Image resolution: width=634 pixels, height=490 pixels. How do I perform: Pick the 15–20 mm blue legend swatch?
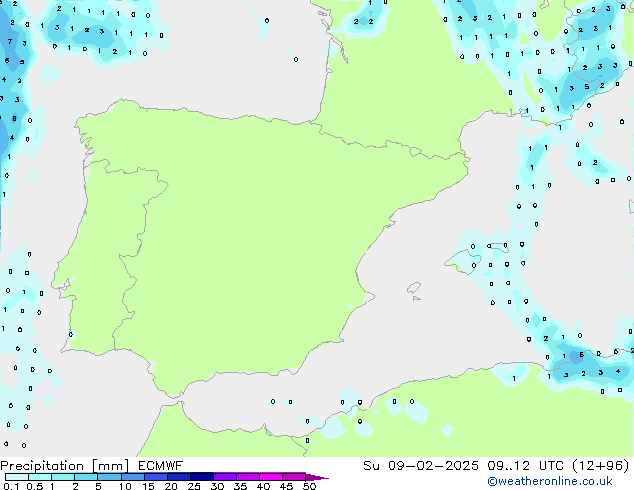[x=156, y=477]
